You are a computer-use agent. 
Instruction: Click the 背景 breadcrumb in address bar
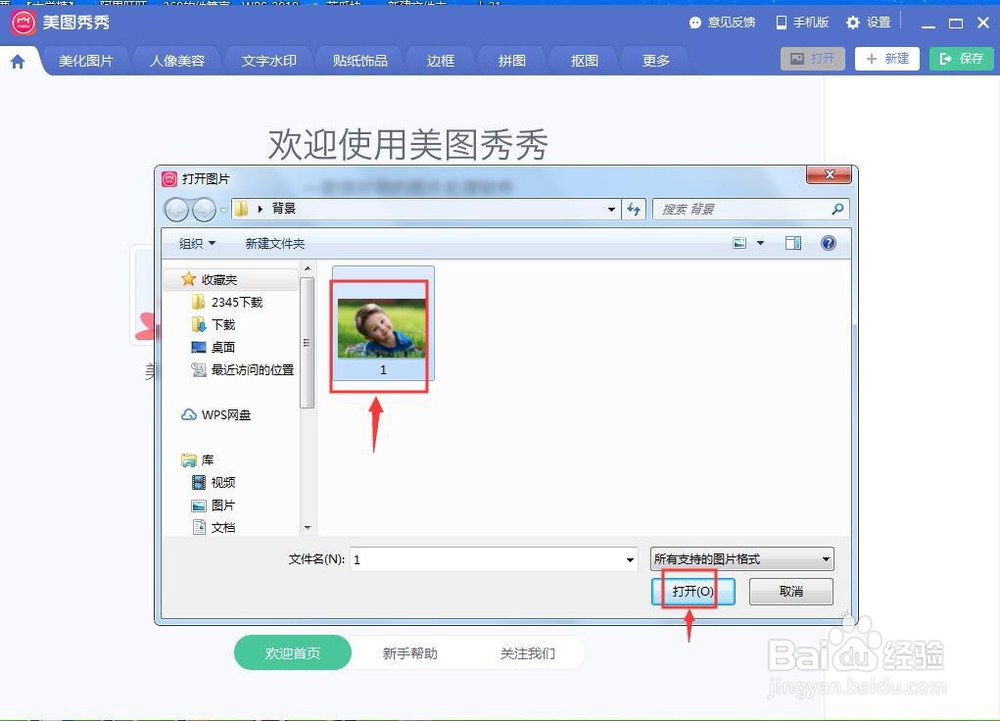point(284,208)
